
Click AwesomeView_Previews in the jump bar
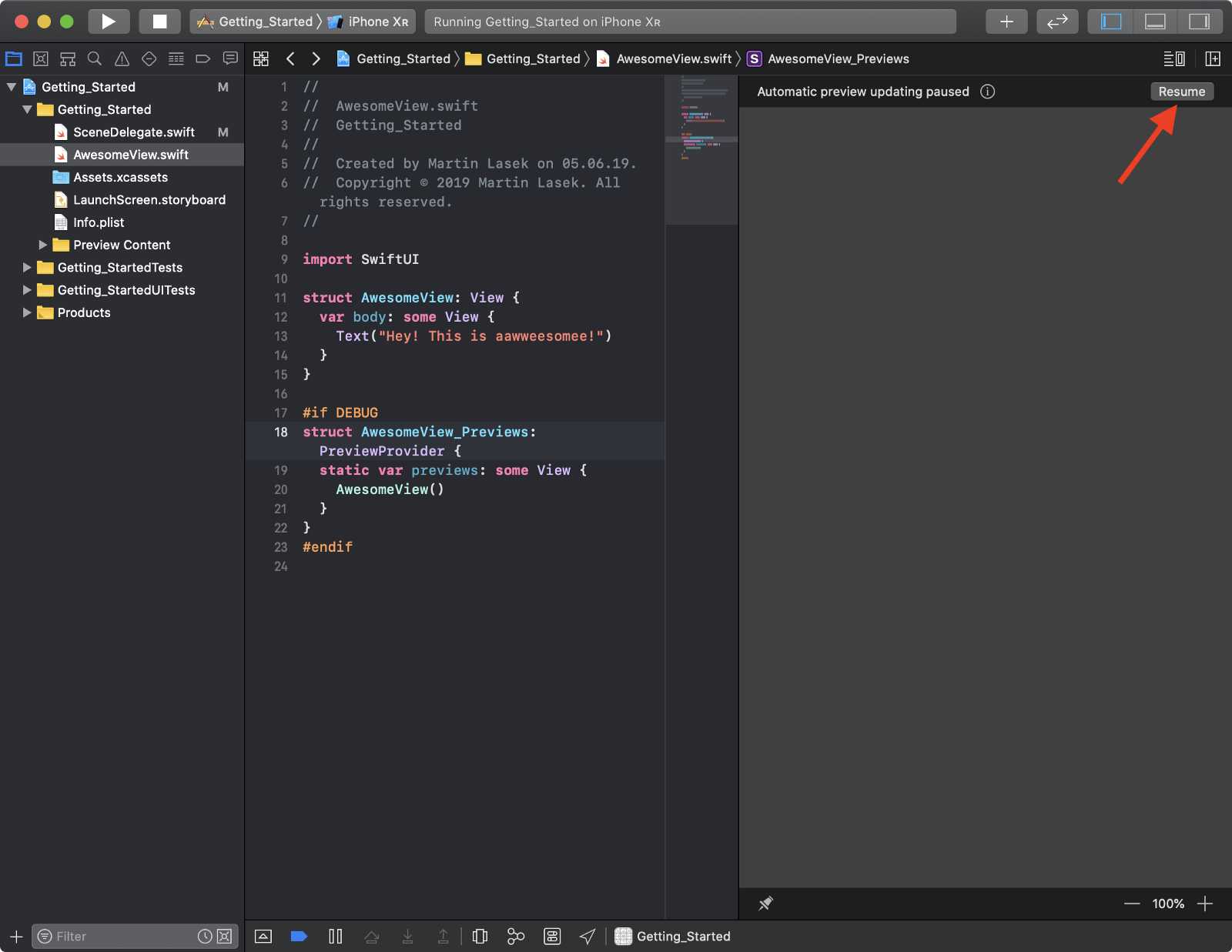[838, 58]
